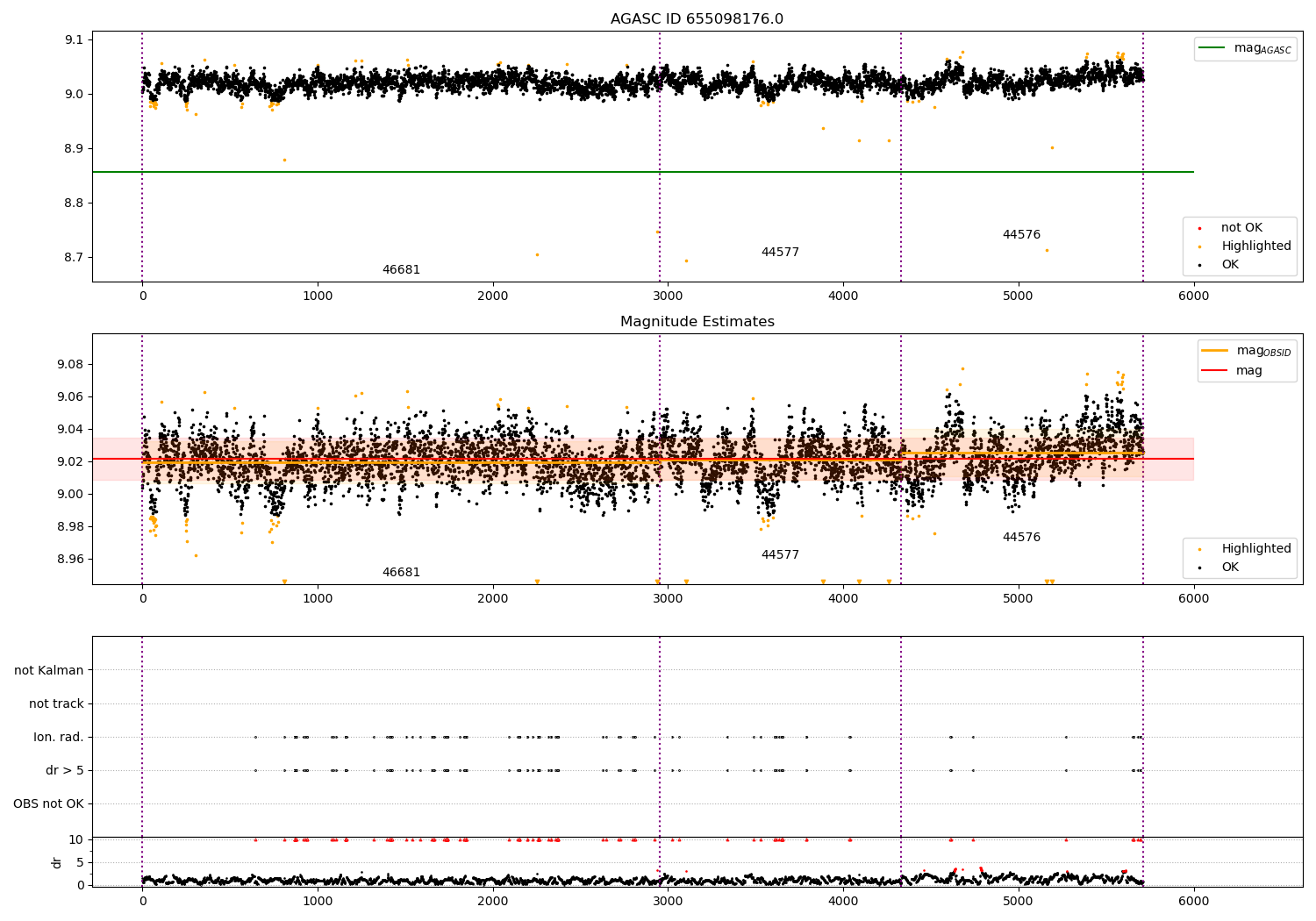The height and width of the screenshot is (921, 1316).
Task: Click OBSID label 44576 in top plot
Action: [1021, 235]
